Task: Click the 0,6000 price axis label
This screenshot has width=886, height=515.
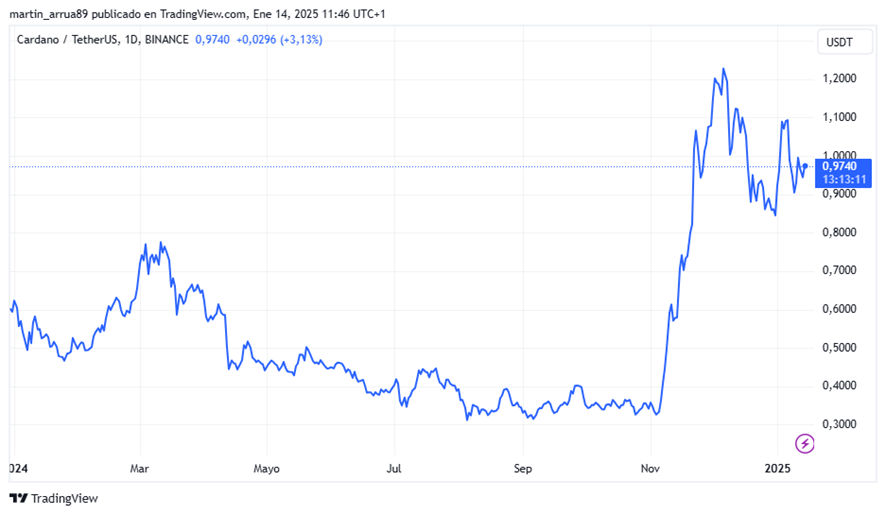Action: [x=839, y=309]
